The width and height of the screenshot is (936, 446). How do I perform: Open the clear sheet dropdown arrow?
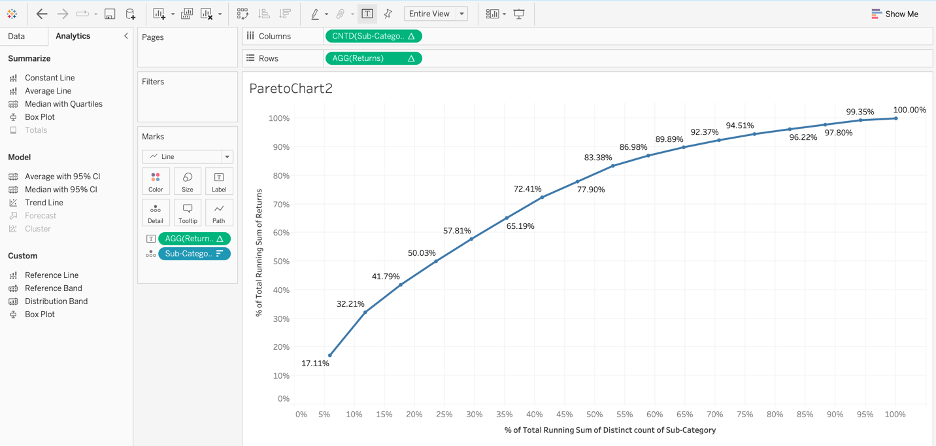[220, 14]
